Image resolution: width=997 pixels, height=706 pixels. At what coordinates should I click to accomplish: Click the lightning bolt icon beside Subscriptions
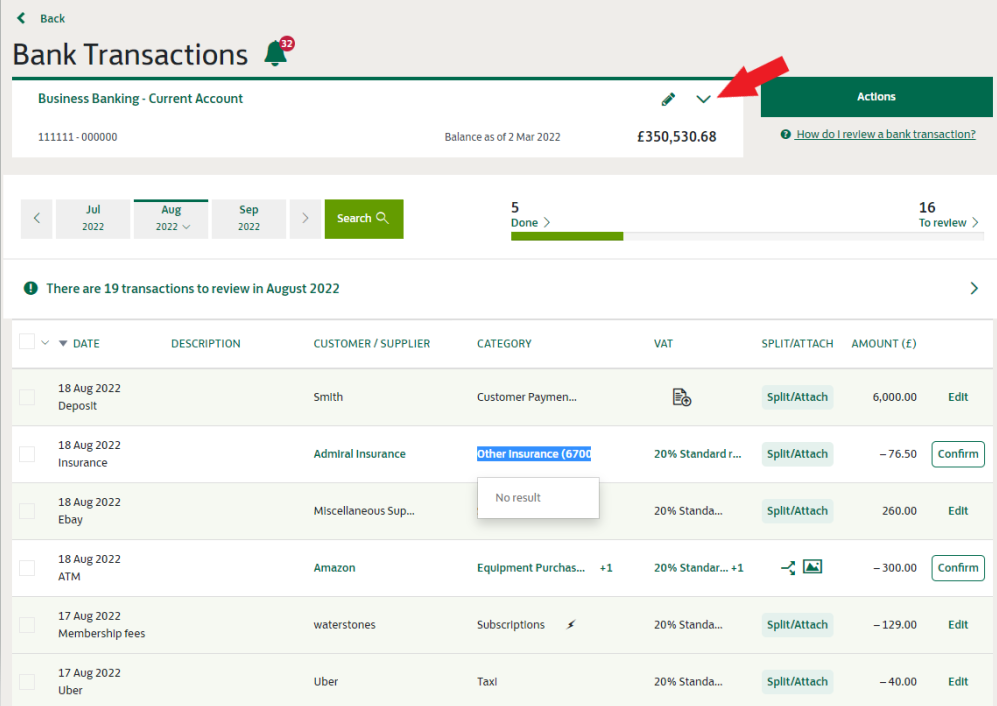(571, 625)
